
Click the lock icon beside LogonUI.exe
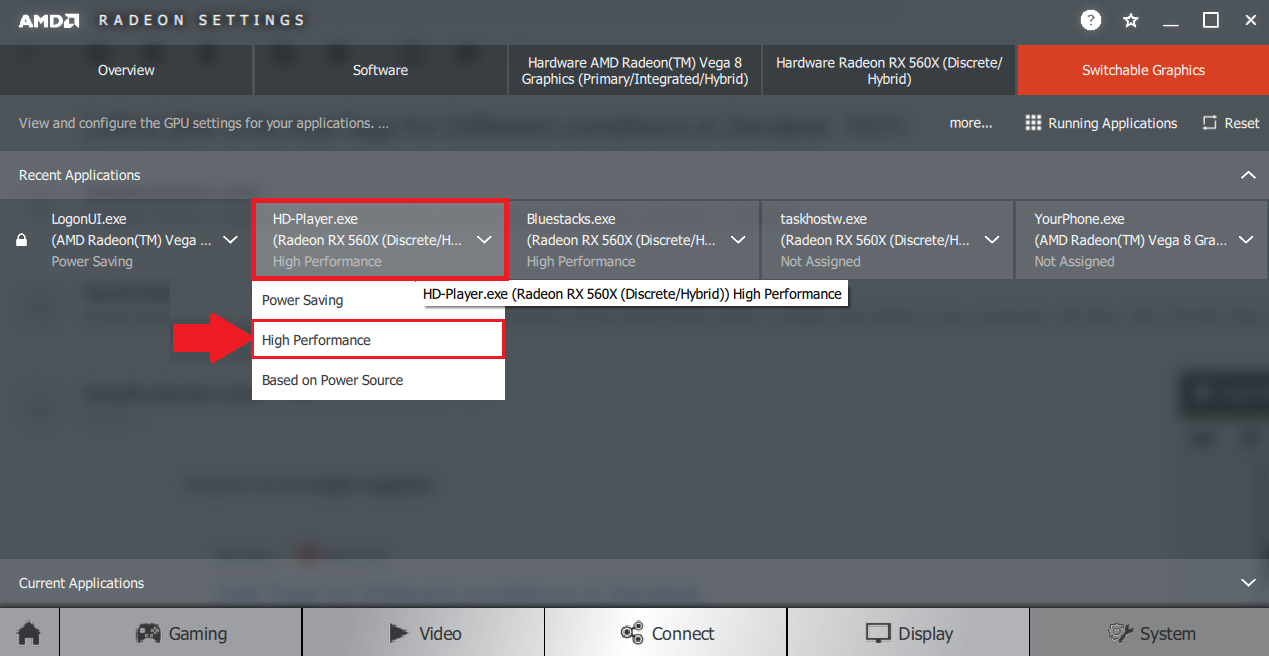(22, 241)
